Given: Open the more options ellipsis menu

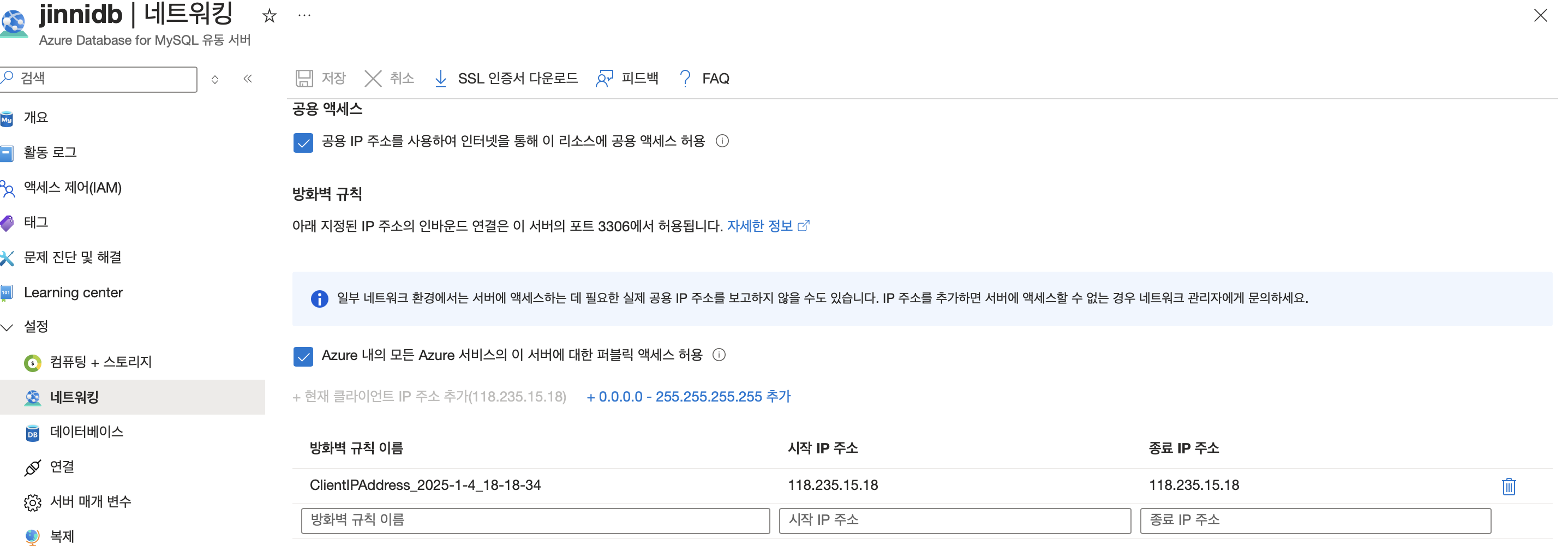Looking at the screenshot, I should click(x=304, y=15).
